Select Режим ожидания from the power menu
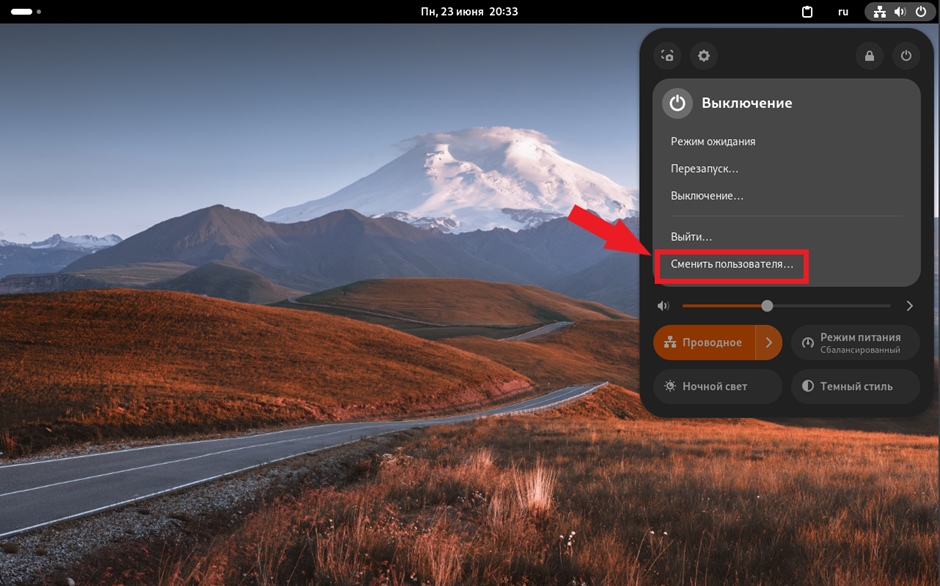The width and height of the screenshot is (940, 586). click(713, 142)
